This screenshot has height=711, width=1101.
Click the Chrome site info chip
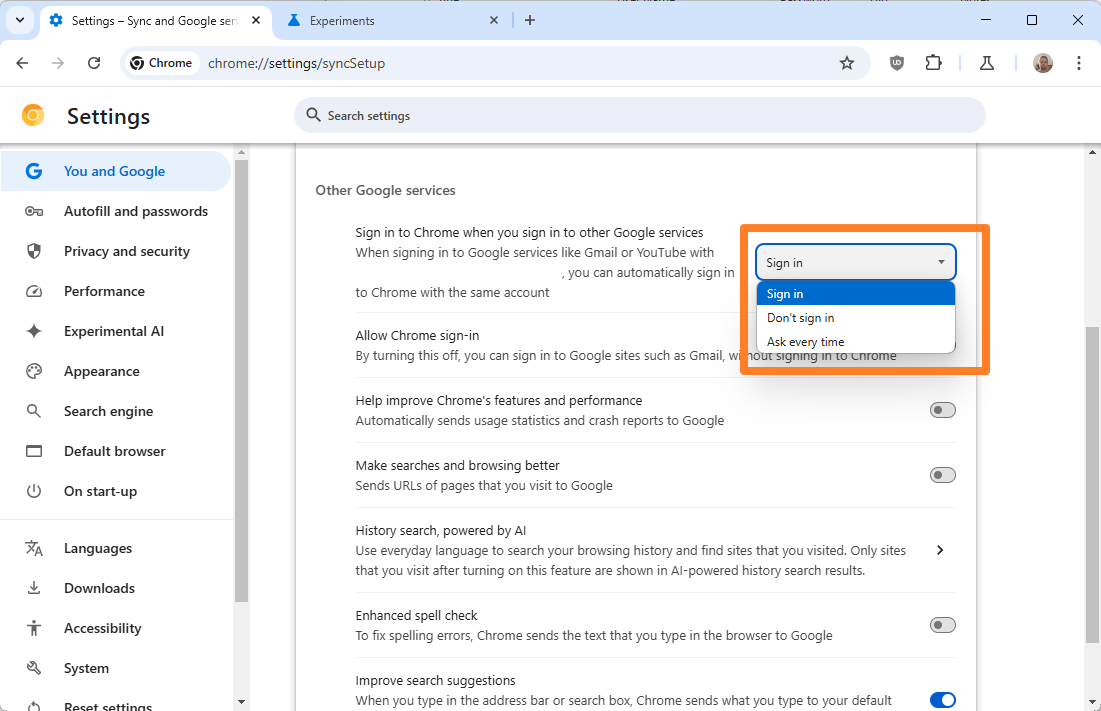coord(161,63)
